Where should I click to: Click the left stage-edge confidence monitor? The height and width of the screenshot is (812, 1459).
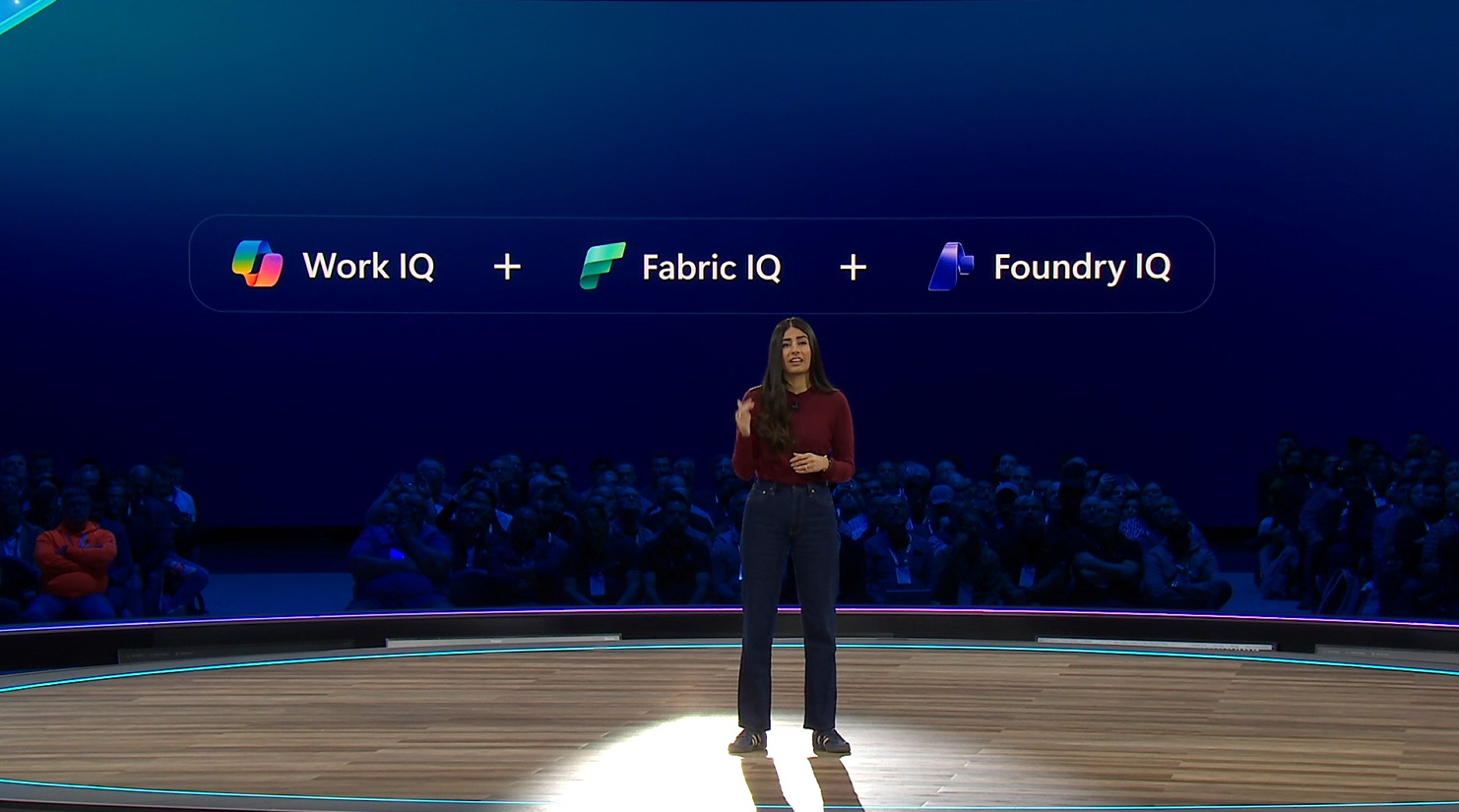point(502,641)
